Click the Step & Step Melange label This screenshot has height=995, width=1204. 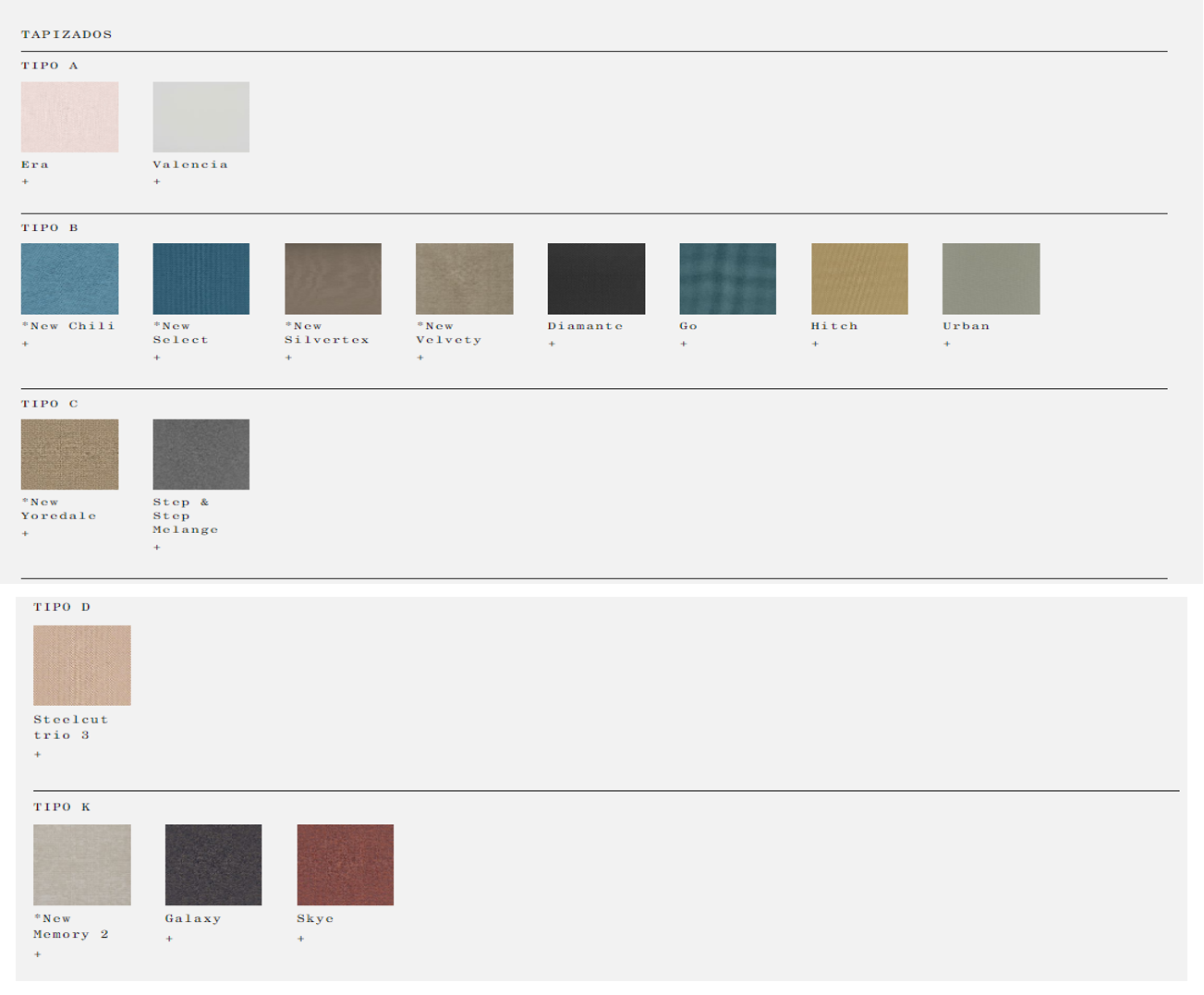click(186, 516)
